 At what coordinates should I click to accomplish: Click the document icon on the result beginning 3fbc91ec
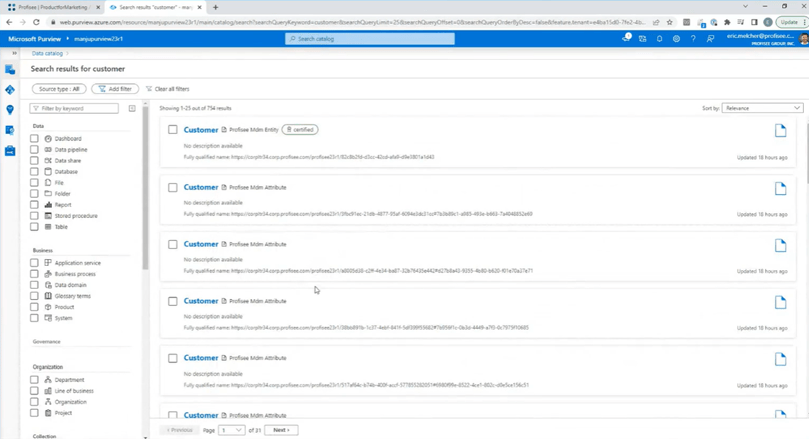point(780,188)
